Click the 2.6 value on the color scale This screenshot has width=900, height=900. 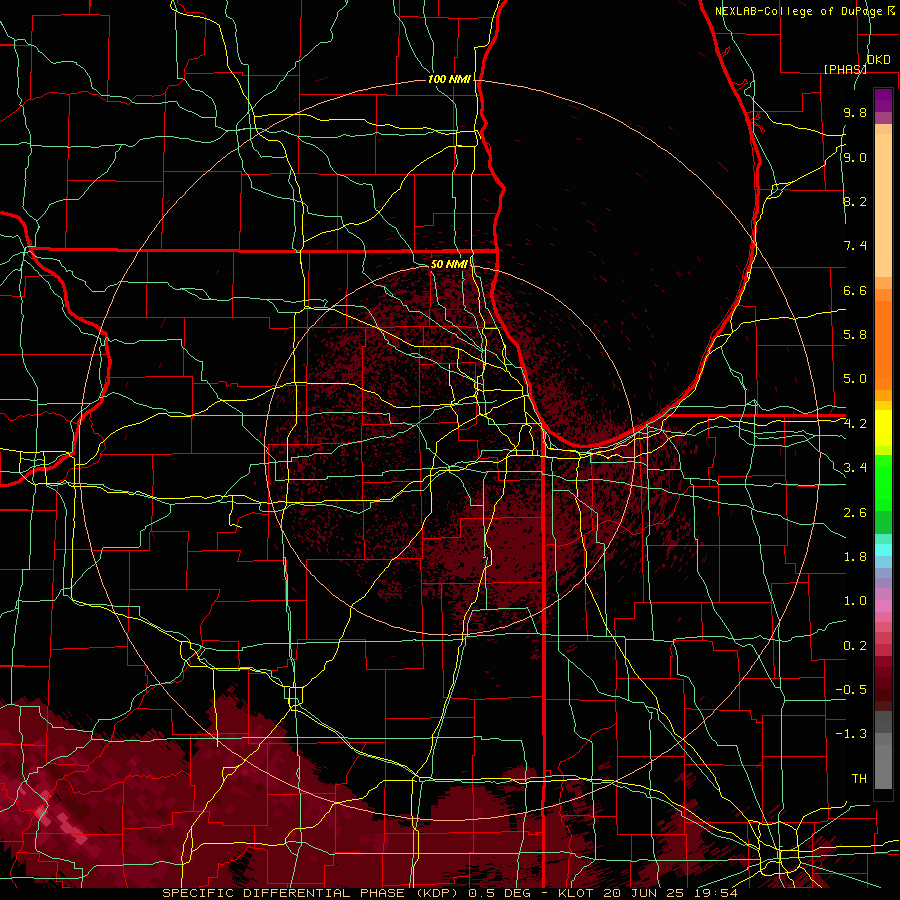[x=855, y=513]
